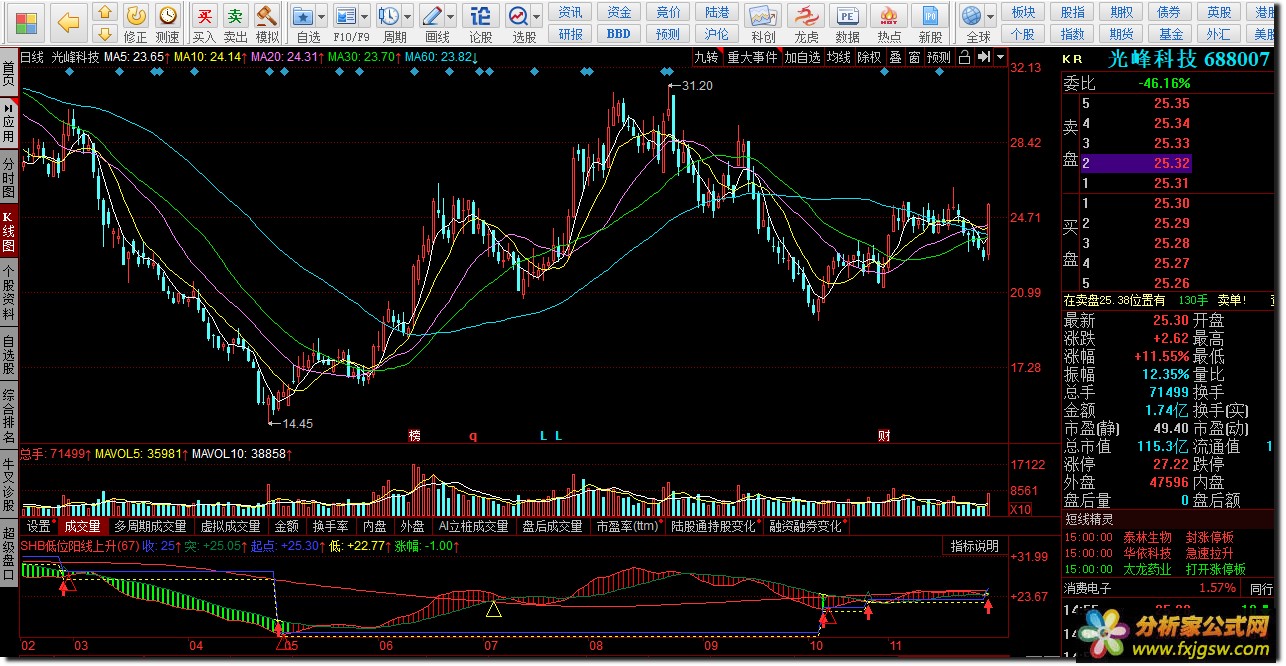Open the 模拟 gavel simulation icon
The height and width of the screenshot is (666, 1286).
click(x=267, y=15)
